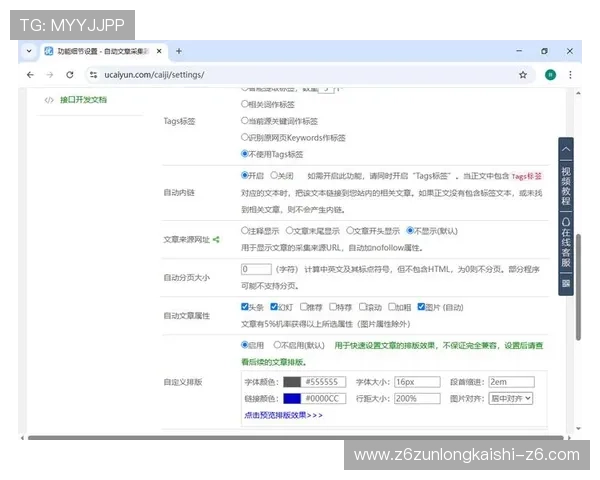Viewport: 600px width, 480px height.
Task: Click the horizontal scrollbar right arrow
Action: (569, 438)
